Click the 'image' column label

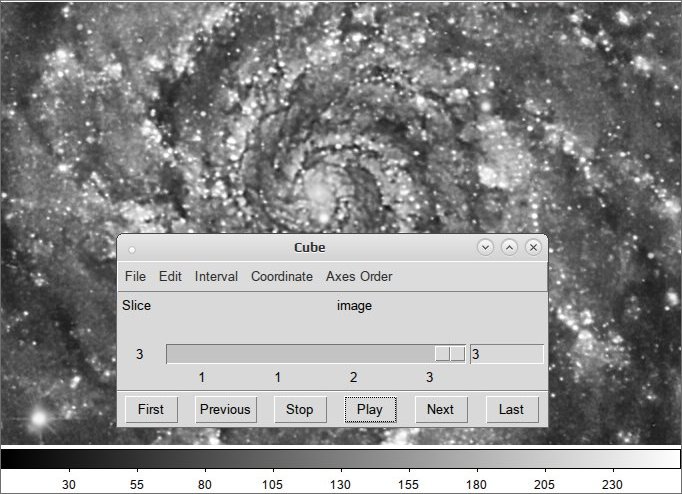coord(354,306)
